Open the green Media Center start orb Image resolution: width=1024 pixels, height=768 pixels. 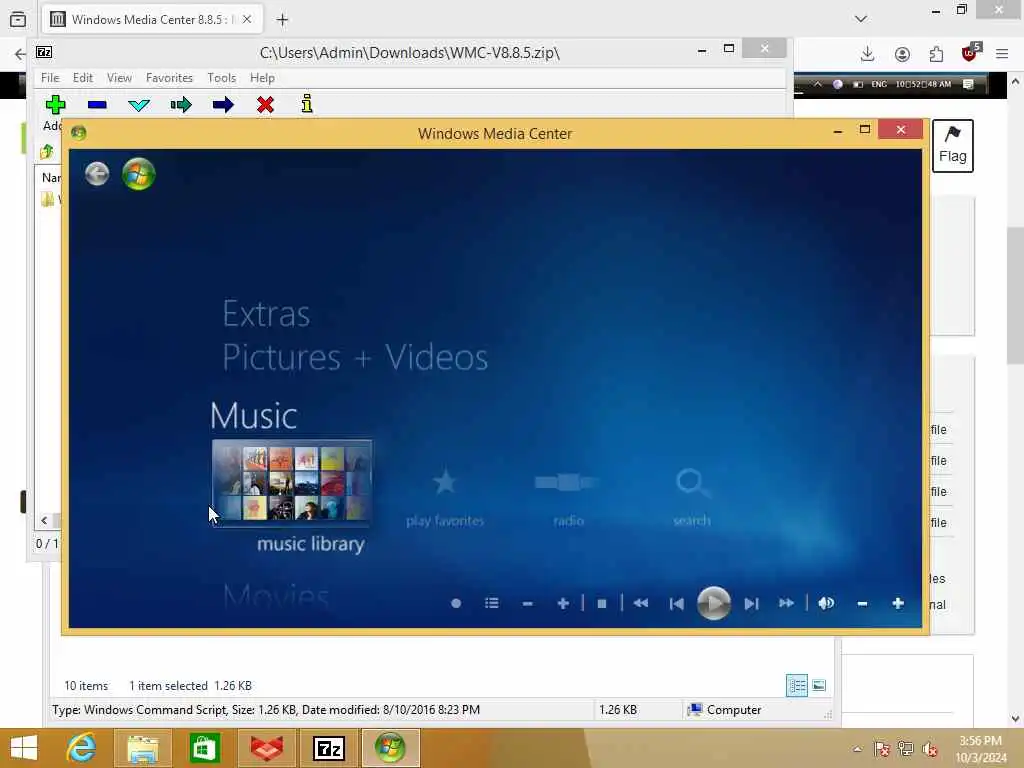point(138,174)
